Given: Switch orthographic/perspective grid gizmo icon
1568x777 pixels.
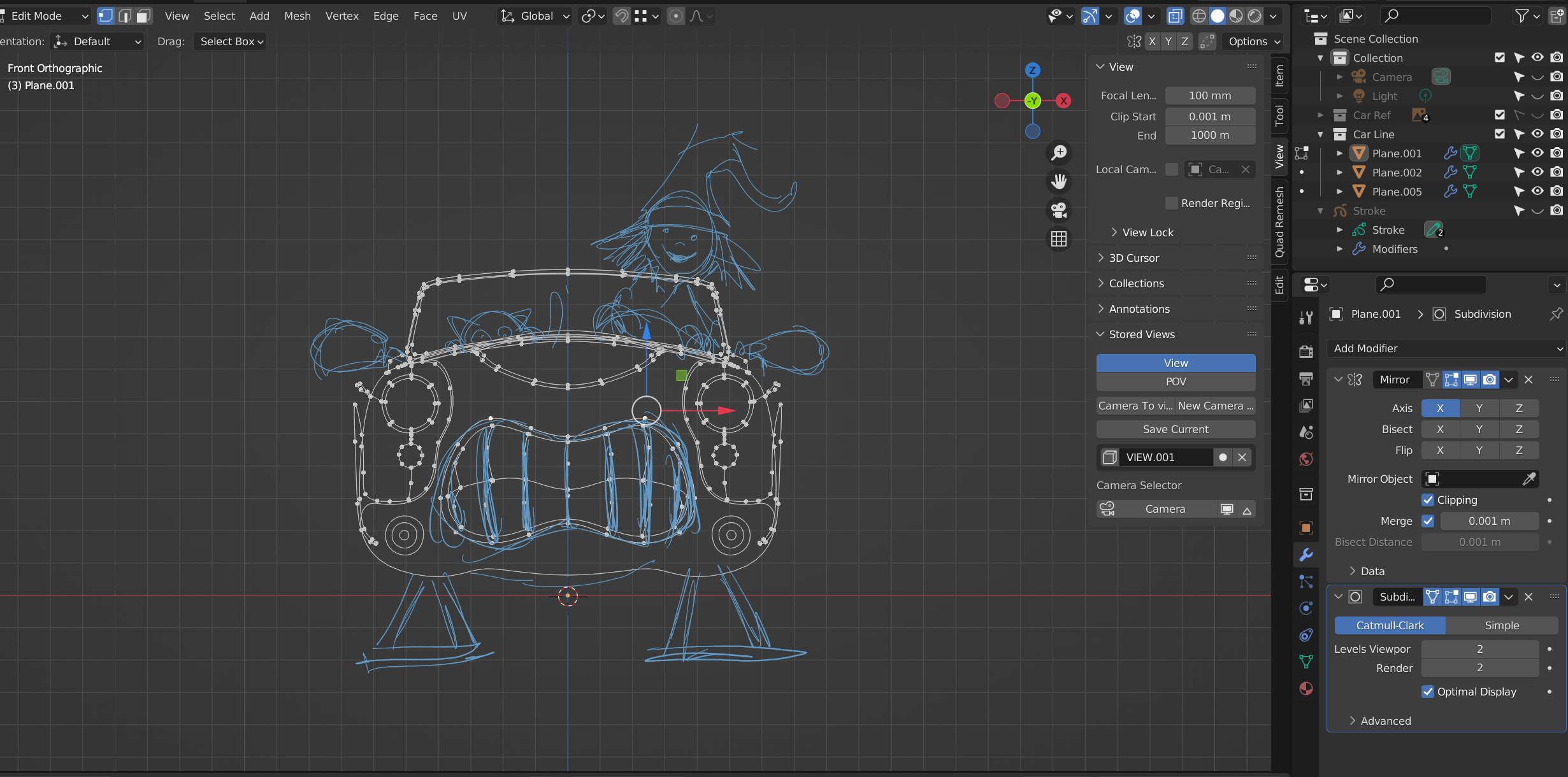Looking at the screenshot, I should (1059, 239).
